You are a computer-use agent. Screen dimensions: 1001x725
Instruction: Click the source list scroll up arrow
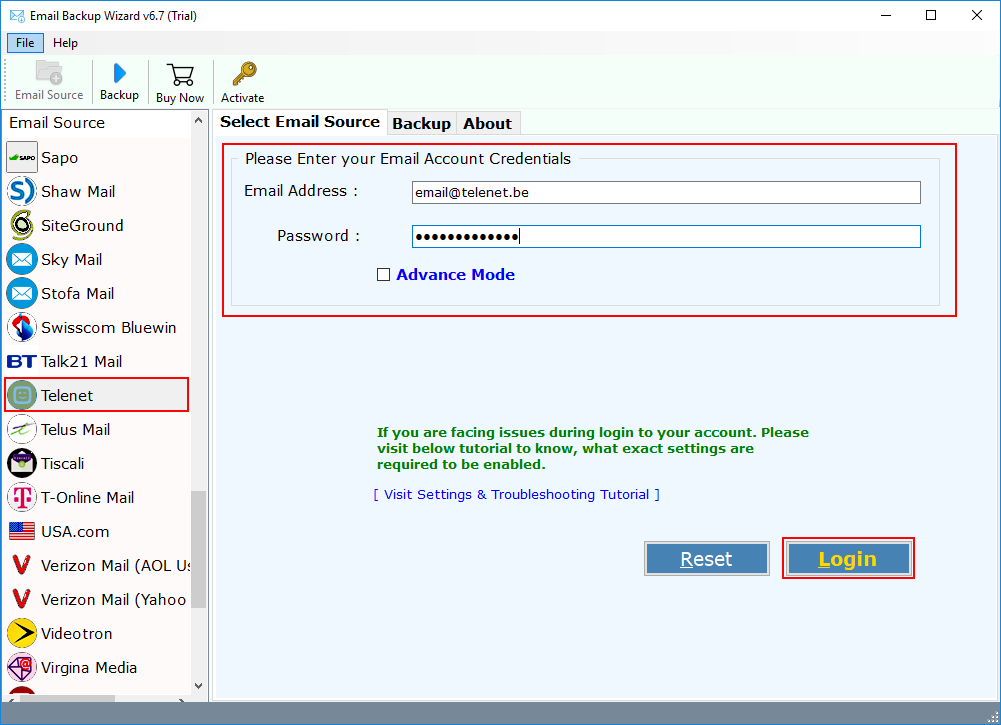point(199,121)
